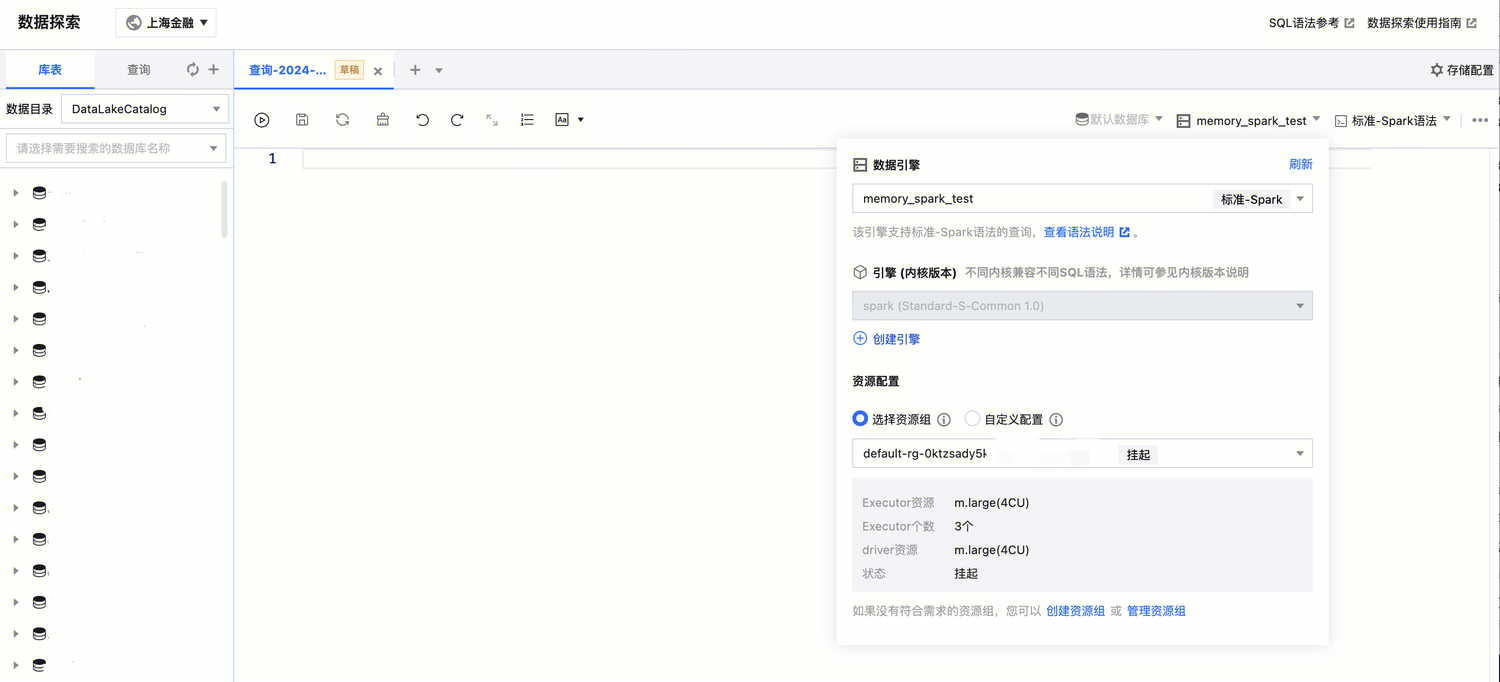Click the database name search field
Viewport: 1500px width, 682px height.
[x=115, y=148]
